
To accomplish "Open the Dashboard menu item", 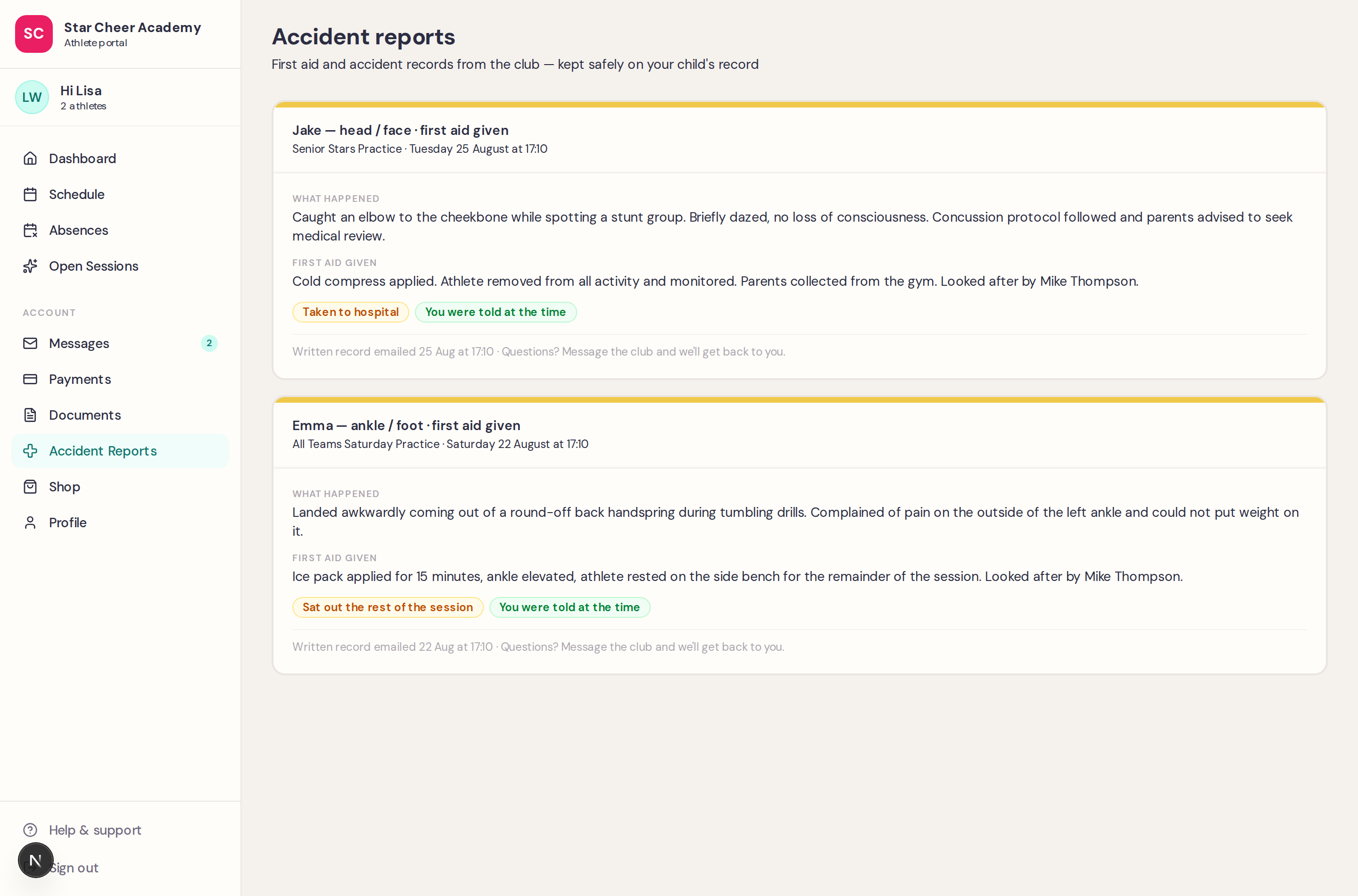I will 120,158.
